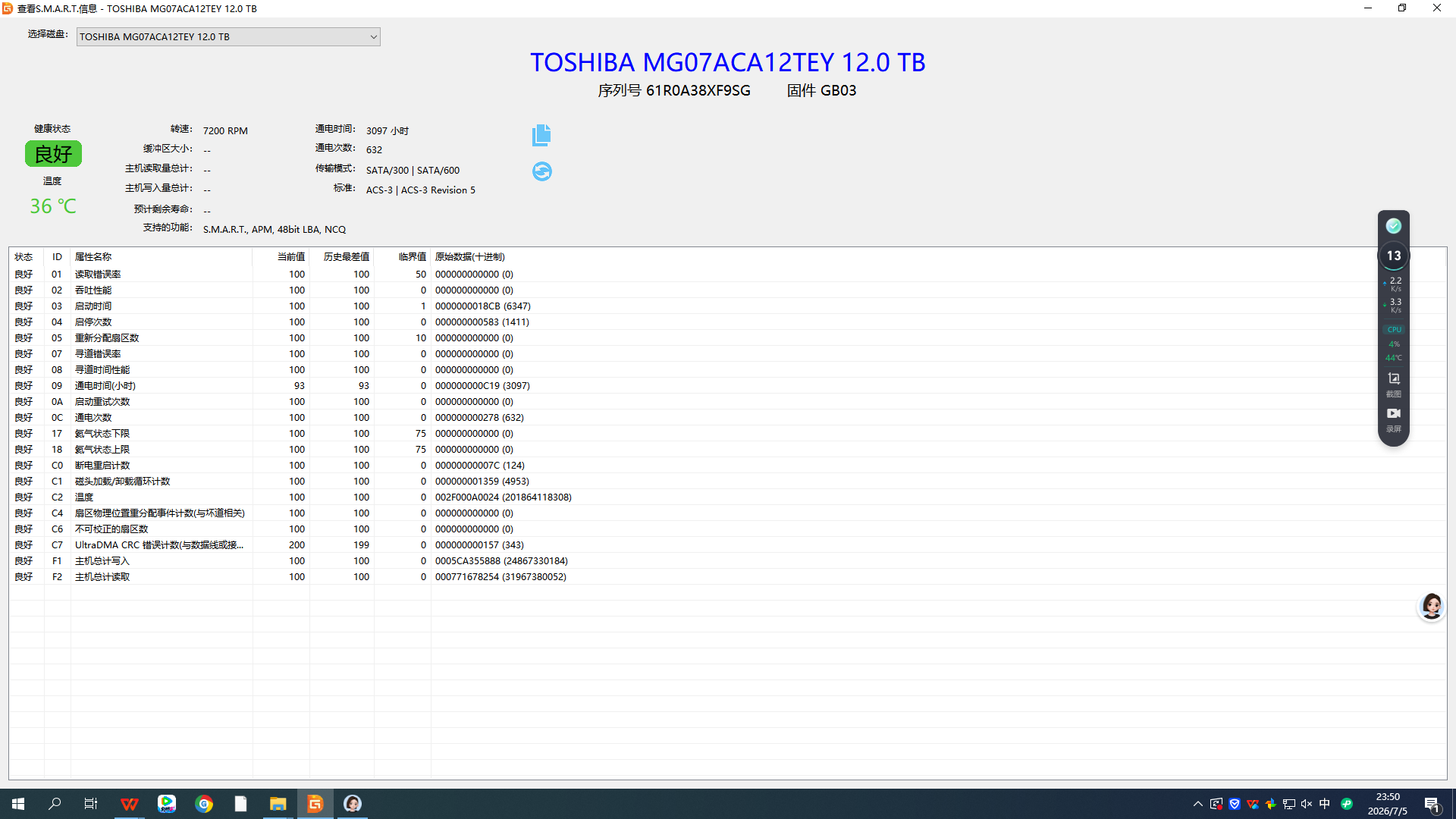Viewport: 1456px width, 819px height.
Task: Select the 温度 row with ID C2
Action: tap(728, 497)
